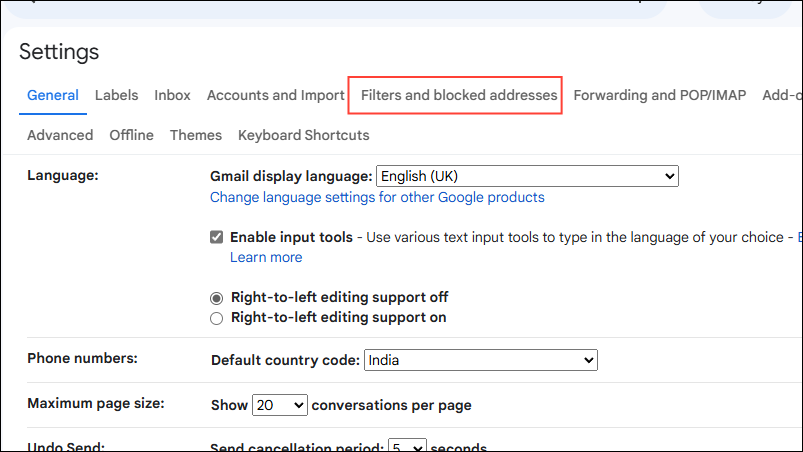Toggle the Enable input tools checkbox
The height and width of the screenshot is (452, 803).
point(216,237)
